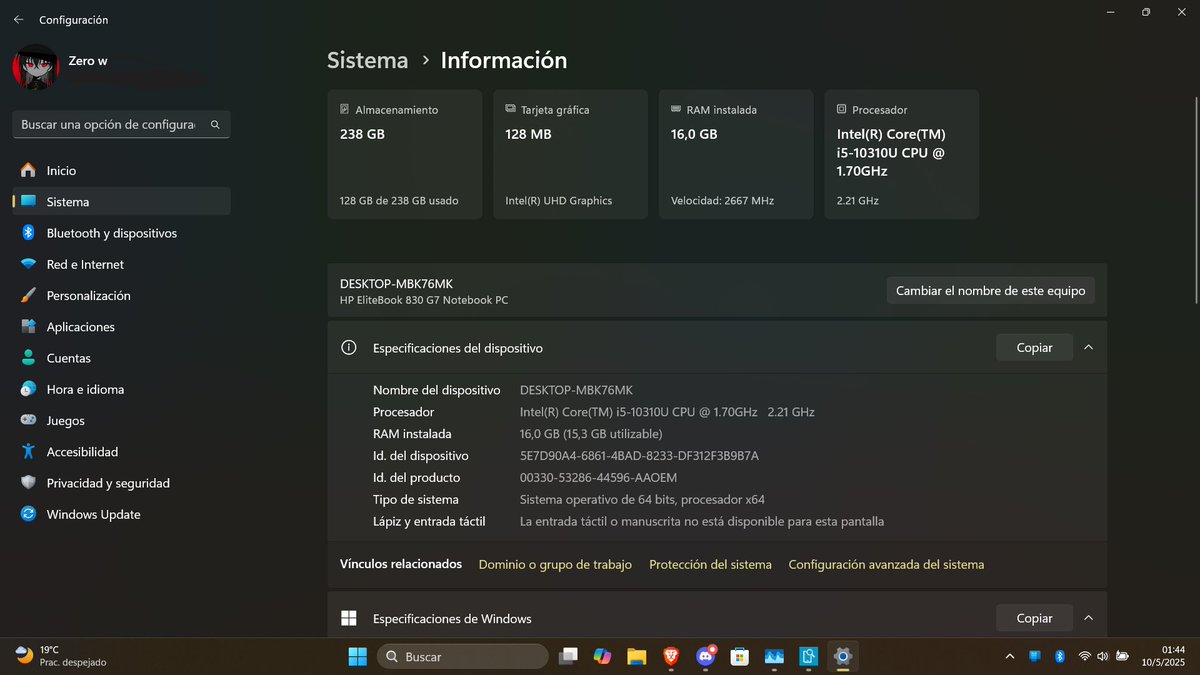Focus the 'Buscar una opción de configuración' field
The image size is (1200, 675).
121,125
